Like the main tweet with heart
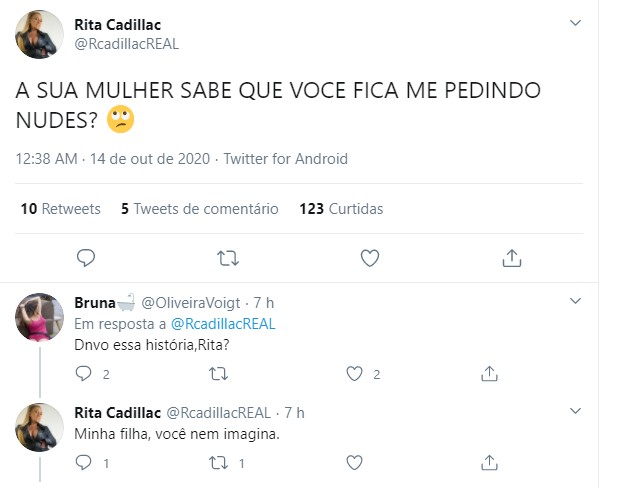This screenshot has width=620, height=488. tap(369, 258)
